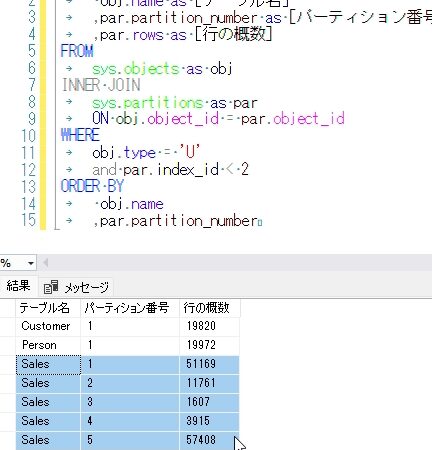Select Sales cell in partition 4 row
Image resolution: width=432 pixels, height=450 pixels.
(48, 421)
